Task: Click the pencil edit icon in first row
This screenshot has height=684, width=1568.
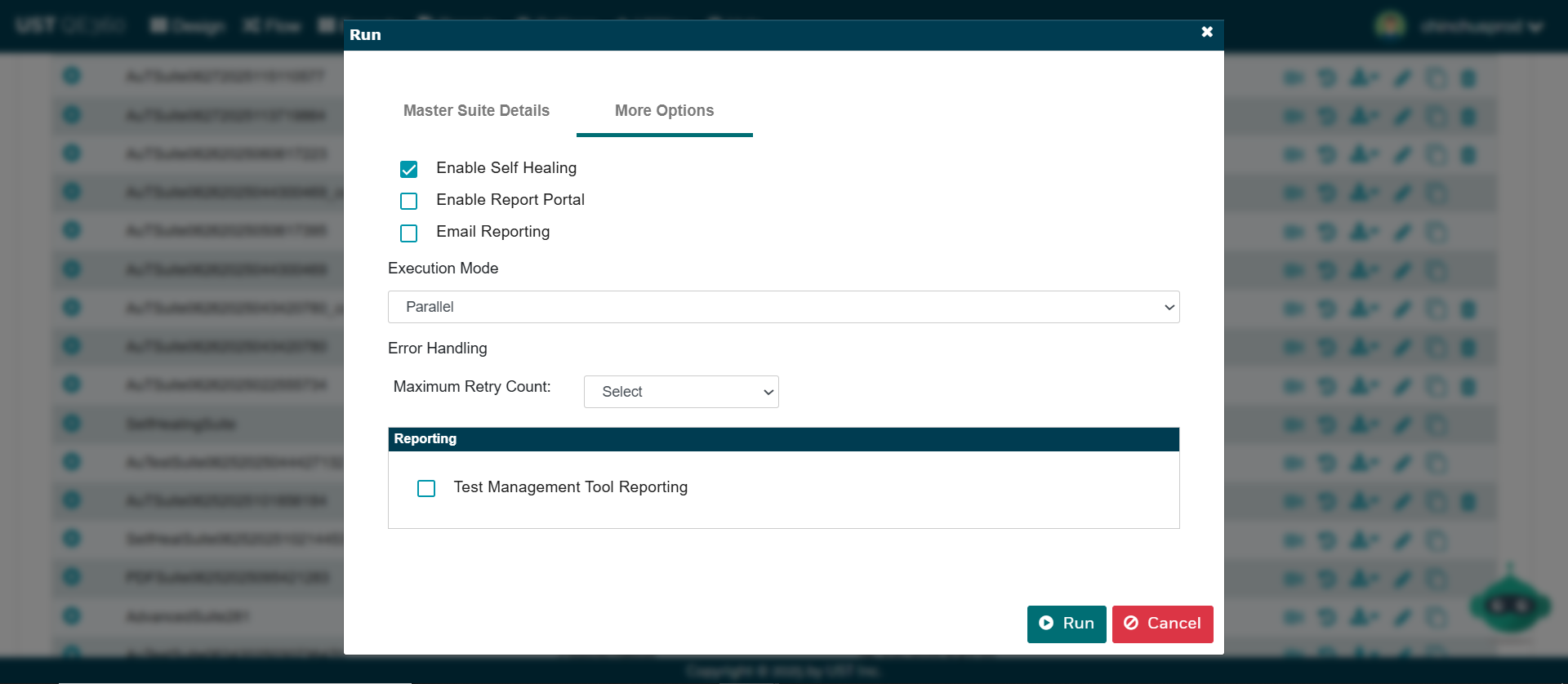Action: (x=1402, y=78)
